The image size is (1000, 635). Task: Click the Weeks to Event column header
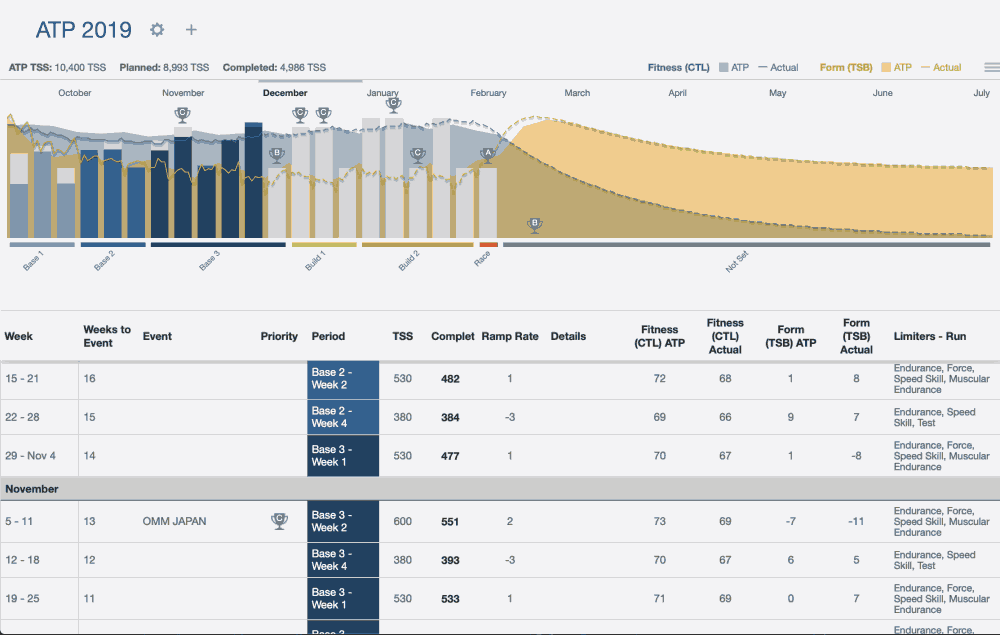pyautogui.click(x=107, y=336)
